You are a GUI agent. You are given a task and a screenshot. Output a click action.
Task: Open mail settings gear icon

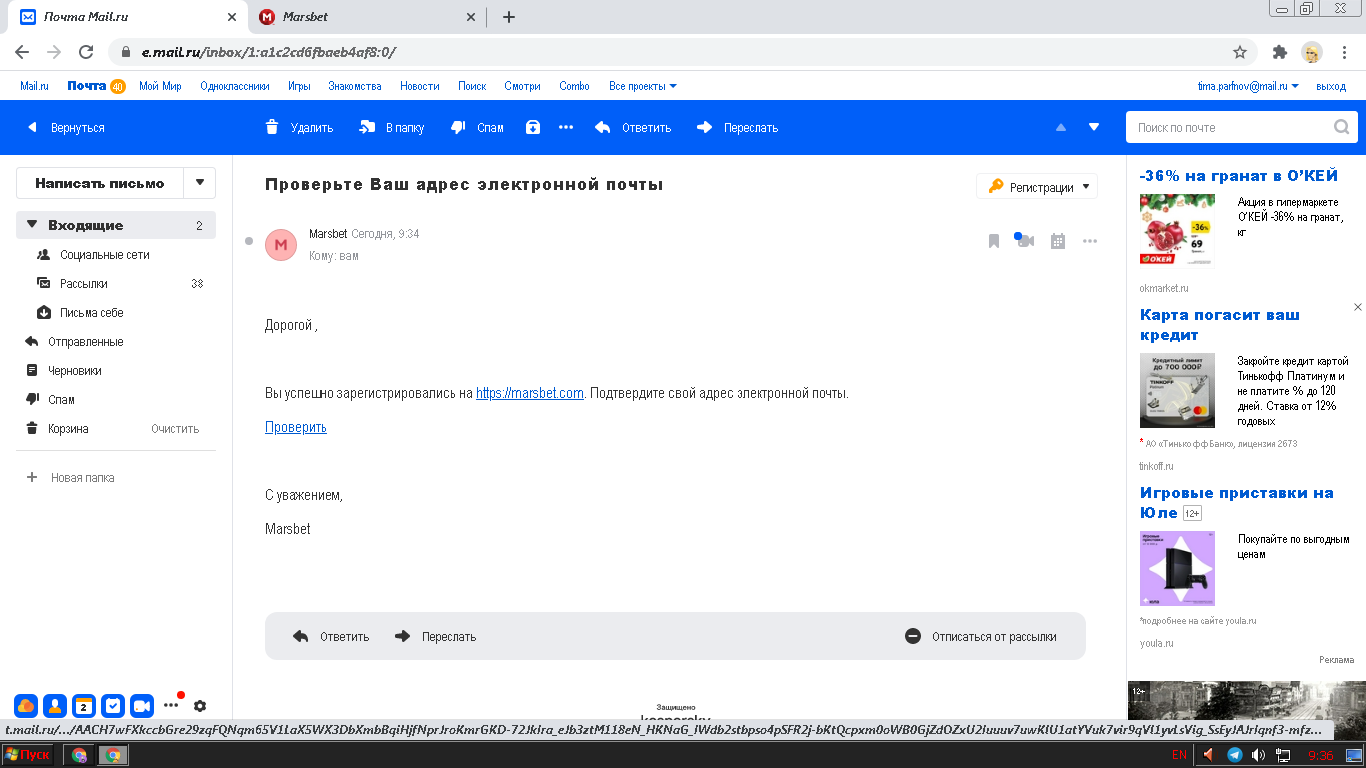point(200,705)
